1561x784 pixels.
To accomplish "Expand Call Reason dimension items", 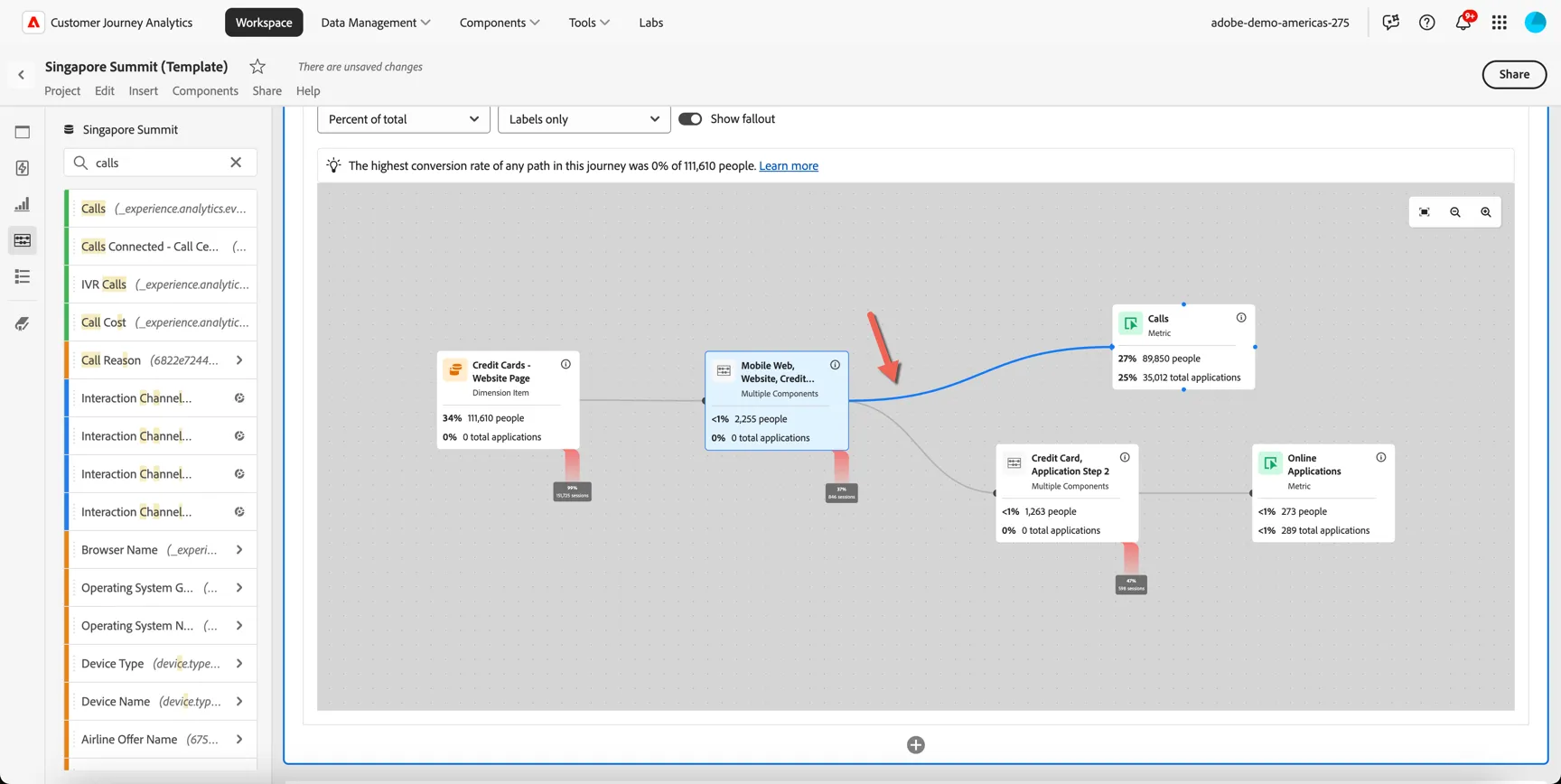I will tap(239, 360).
